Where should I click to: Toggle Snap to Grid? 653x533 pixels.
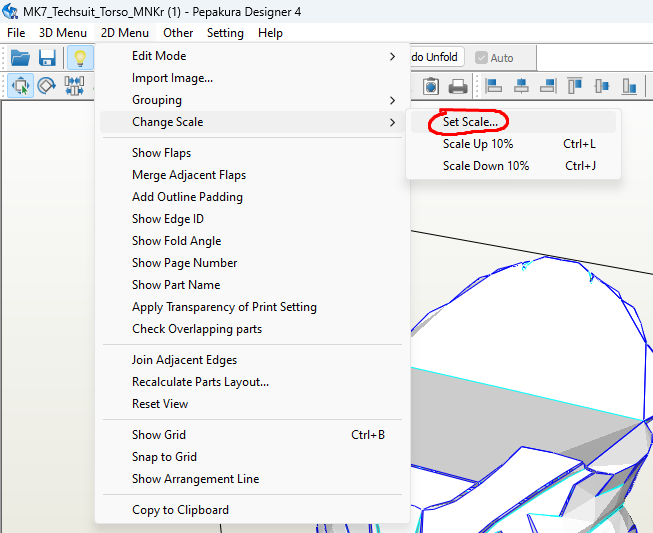(x=252, y=457)
